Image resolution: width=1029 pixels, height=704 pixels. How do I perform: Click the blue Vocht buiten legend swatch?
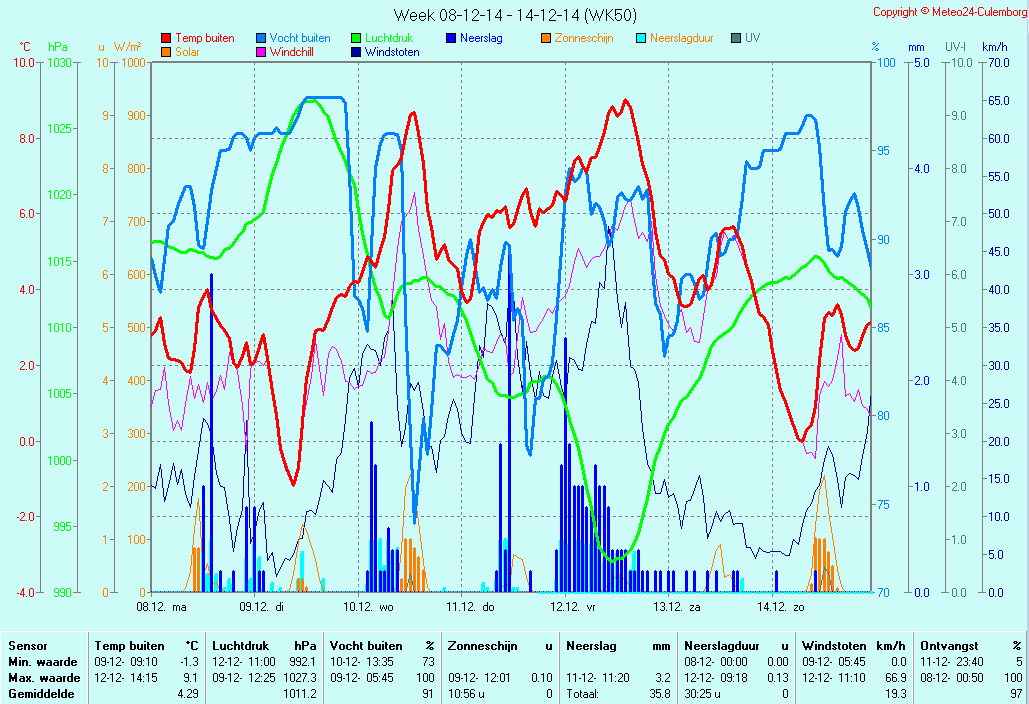click(261, 39)
